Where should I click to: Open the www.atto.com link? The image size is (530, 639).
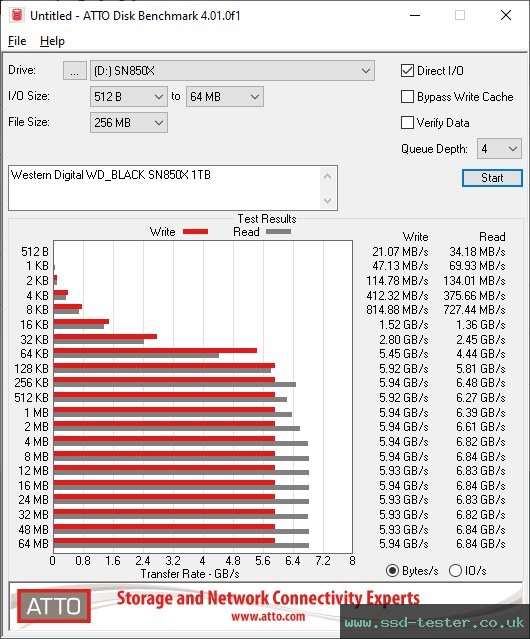click(x=268, y=617)
